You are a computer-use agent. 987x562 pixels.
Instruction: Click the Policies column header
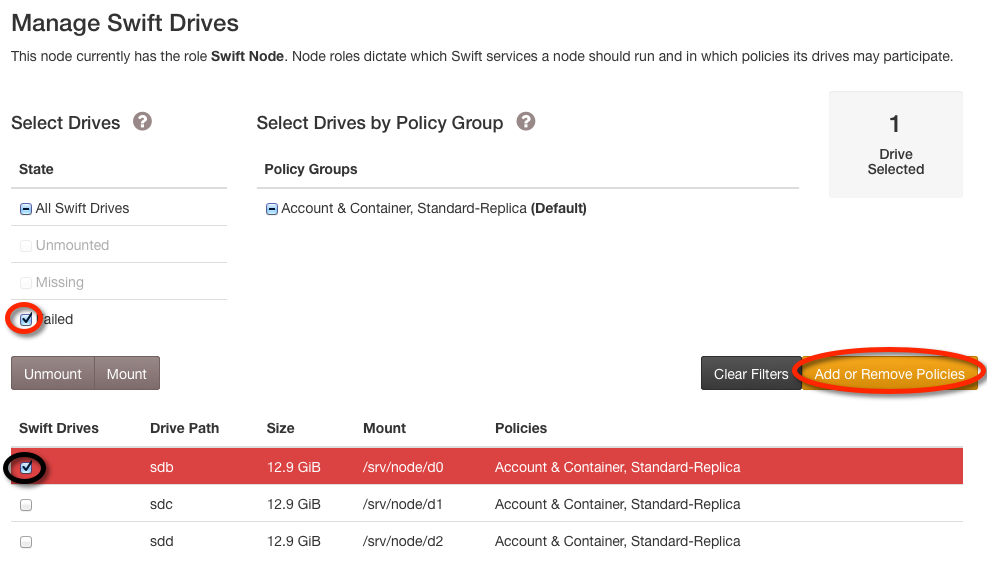pyautogui.click(x=521, y=428)
